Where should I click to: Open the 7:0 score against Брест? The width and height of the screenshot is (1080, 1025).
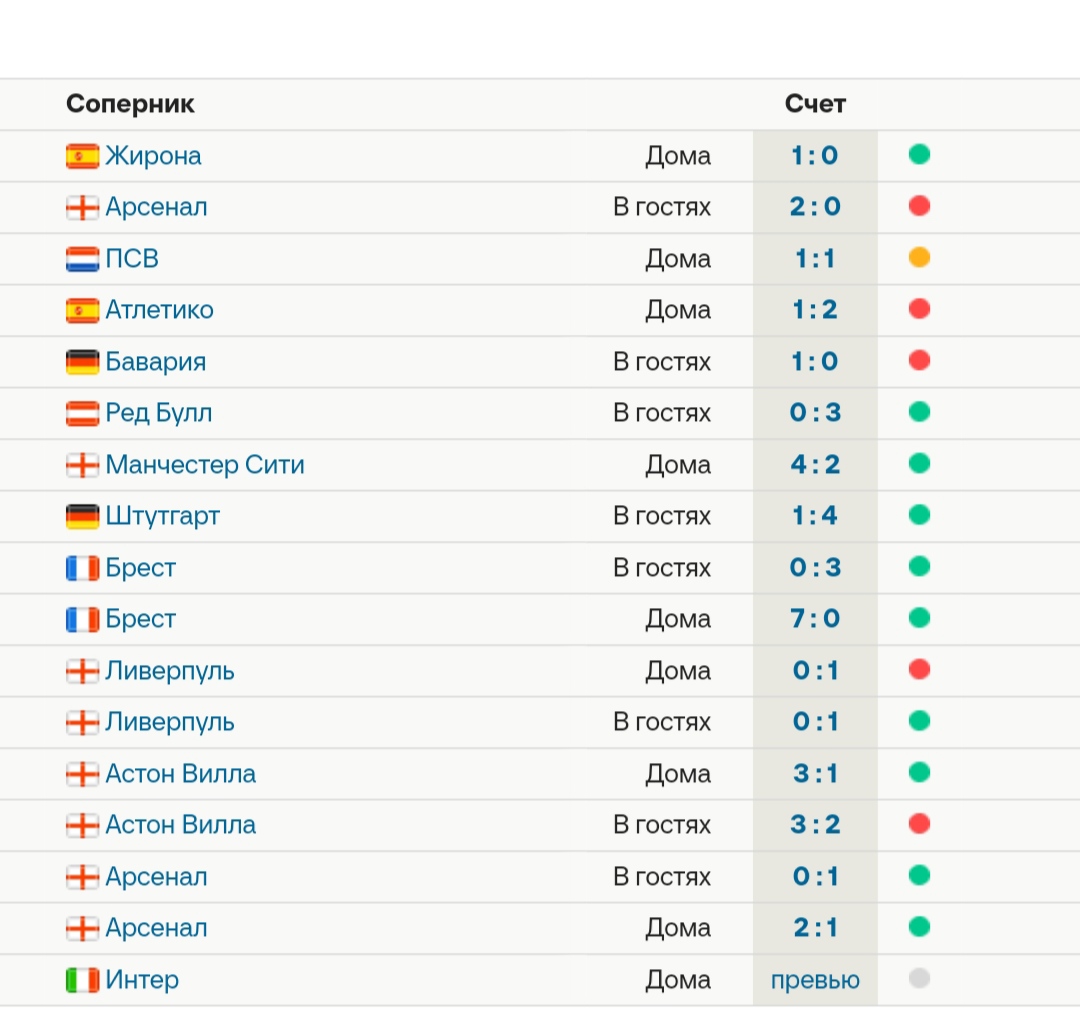pos(815,619)
